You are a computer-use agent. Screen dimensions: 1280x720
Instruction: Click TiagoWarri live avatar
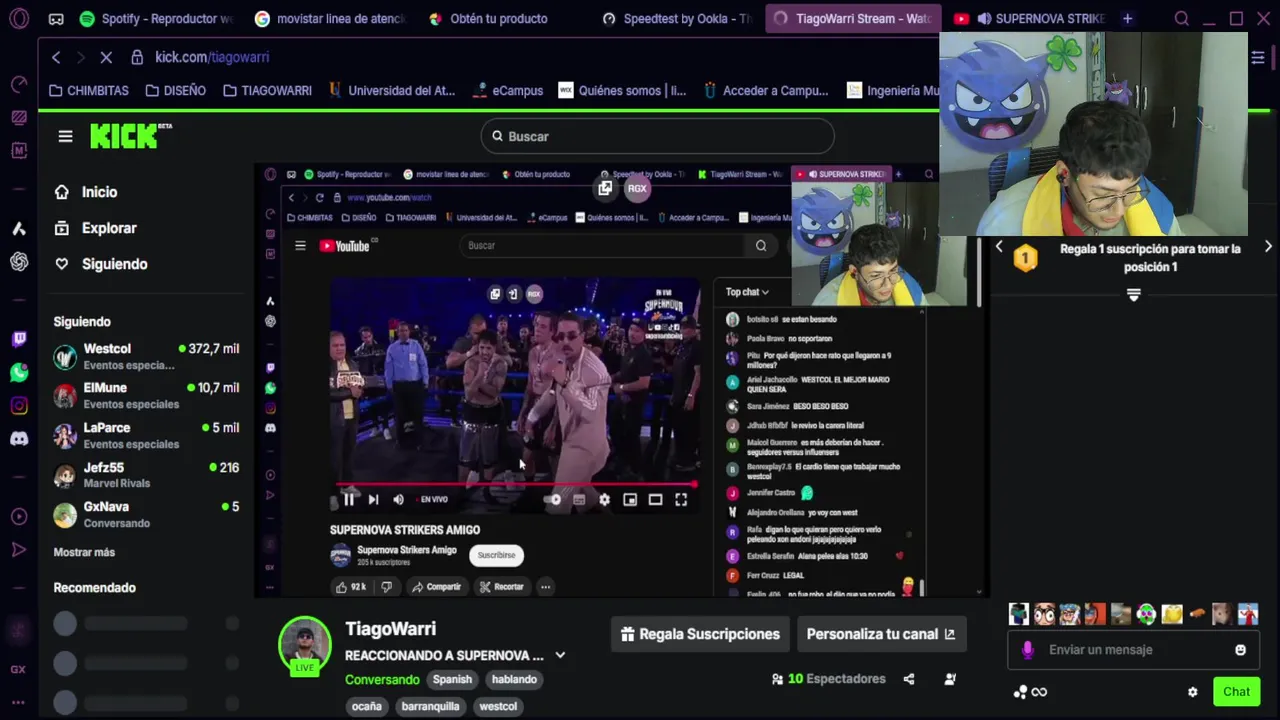pos(304,645)
